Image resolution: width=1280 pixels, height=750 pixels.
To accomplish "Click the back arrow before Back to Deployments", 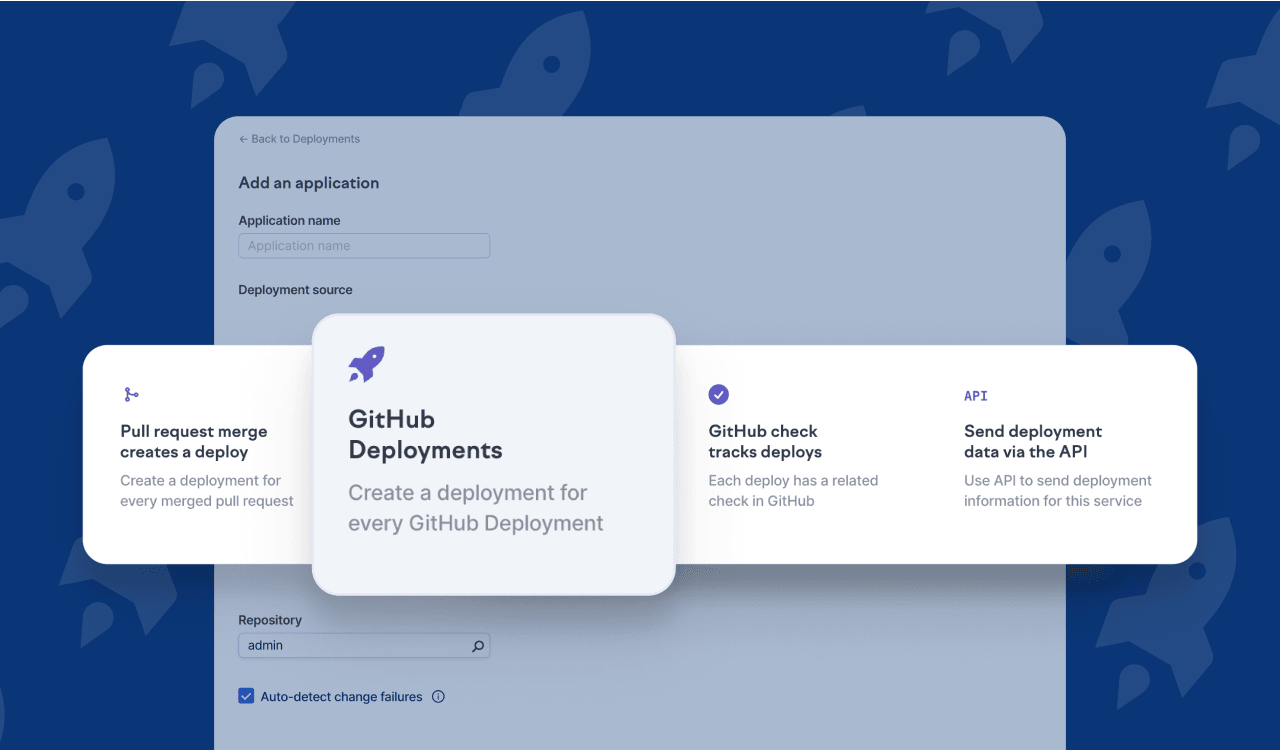I will click(243, 139).
